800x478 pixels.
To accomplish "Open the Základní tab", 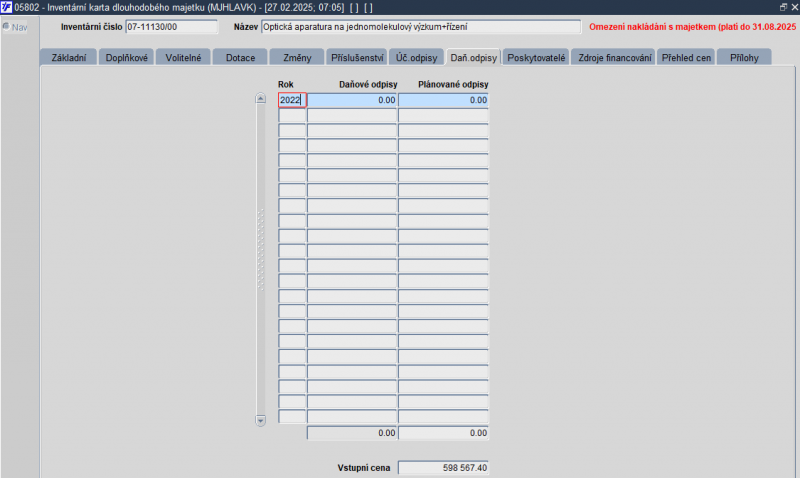I will click(68, 57).
